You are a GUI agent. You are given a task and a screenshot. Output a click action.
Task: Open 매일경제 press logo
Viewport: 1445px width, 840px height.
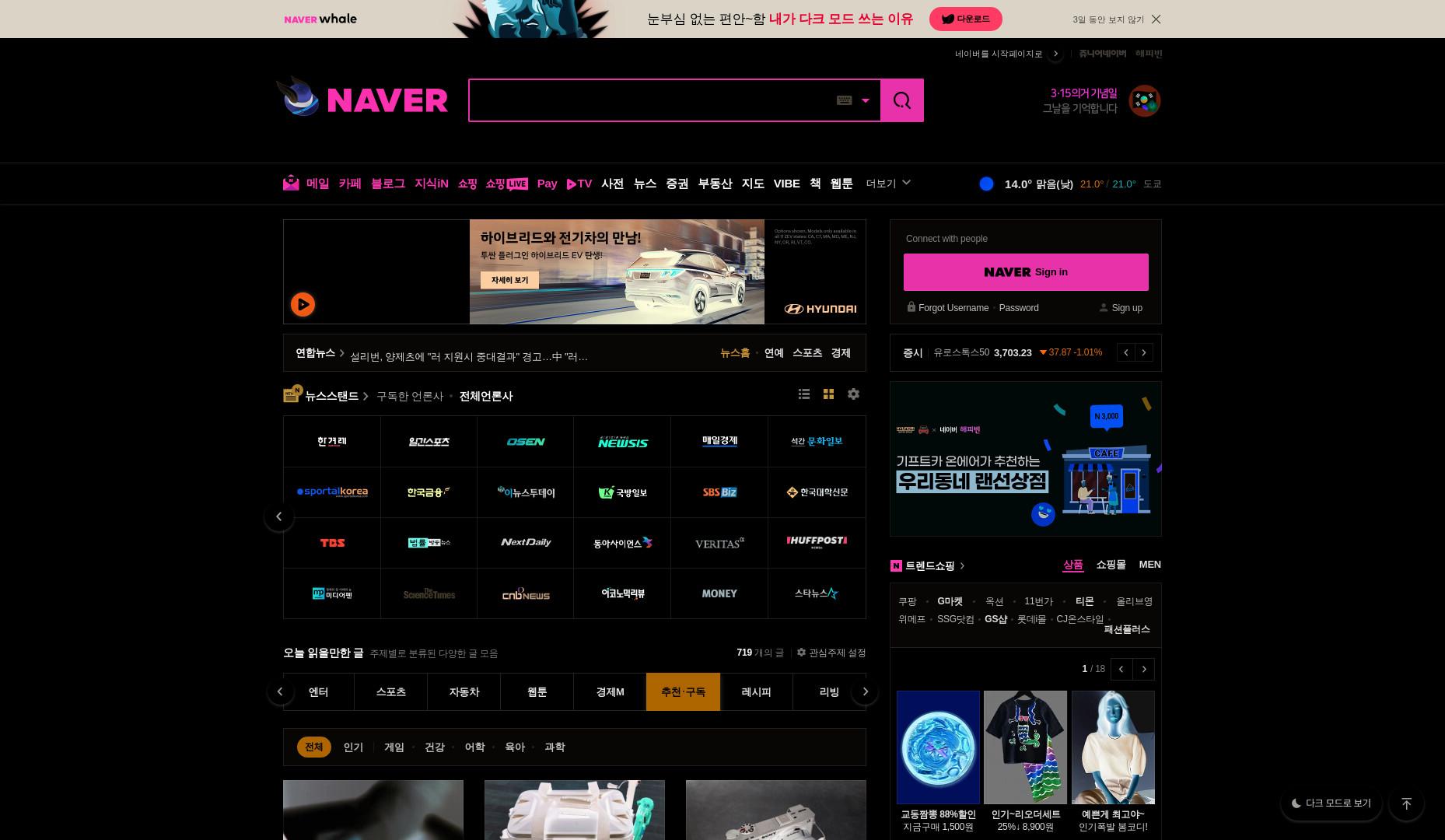point(719,442)
